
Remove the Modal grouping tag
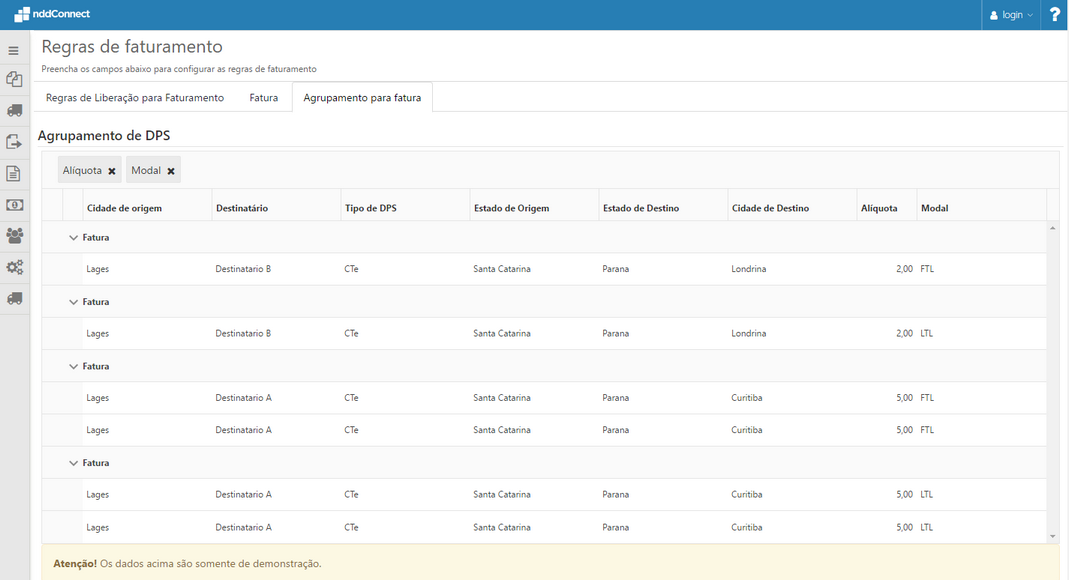[x=171, y=171]
